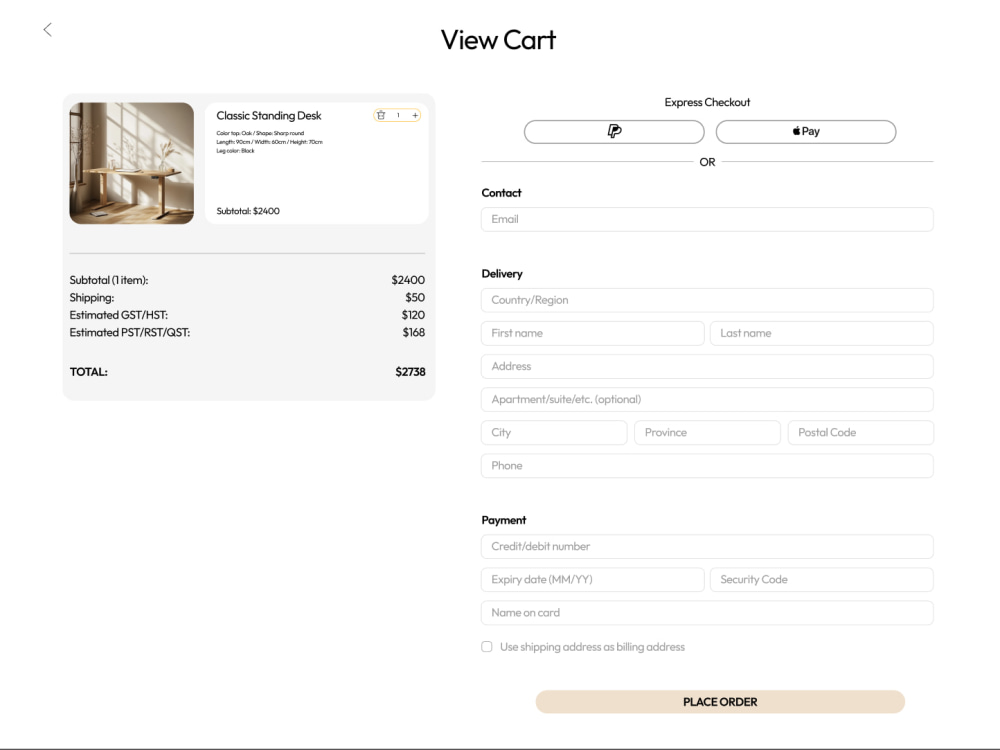The image size is (1000, 750).
Task: Click the Security Code field
Action: pos(822,580)
